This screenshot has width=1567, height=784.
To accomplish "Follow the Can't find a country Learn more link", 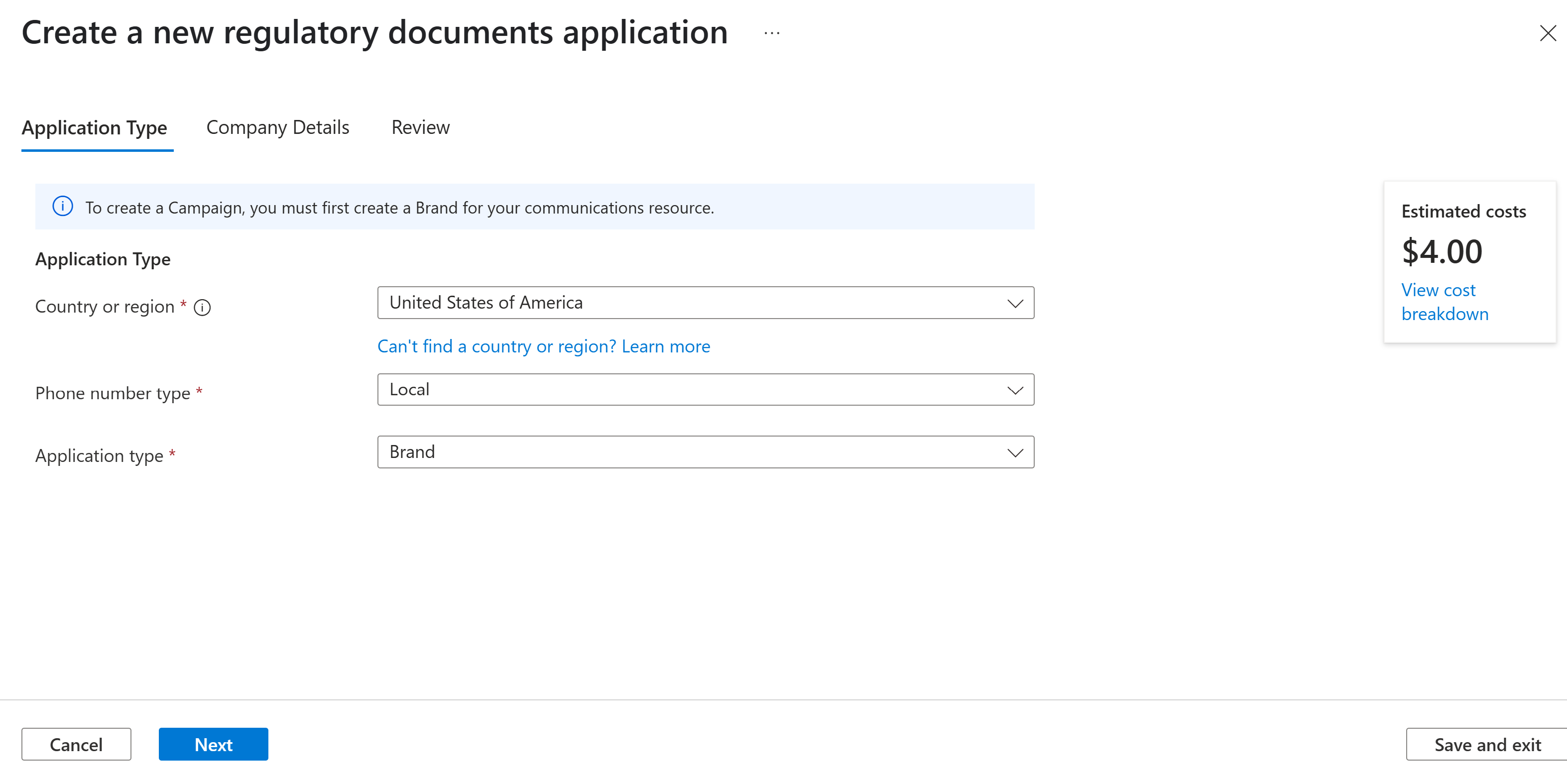I will point(543,346).
